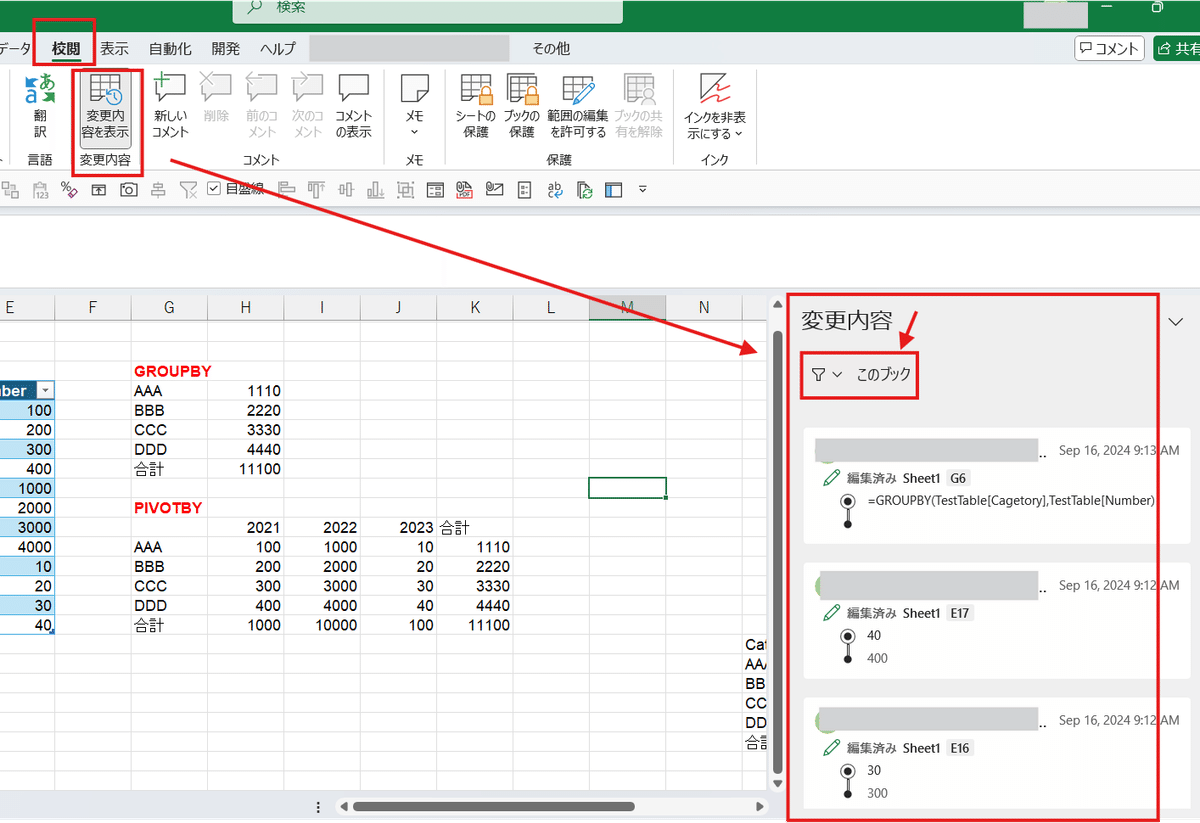Image resolution: width=1200 pixels, height=823 pixels.
Task: Open the table header filter arrow in column E
Action: pos(43,391)
